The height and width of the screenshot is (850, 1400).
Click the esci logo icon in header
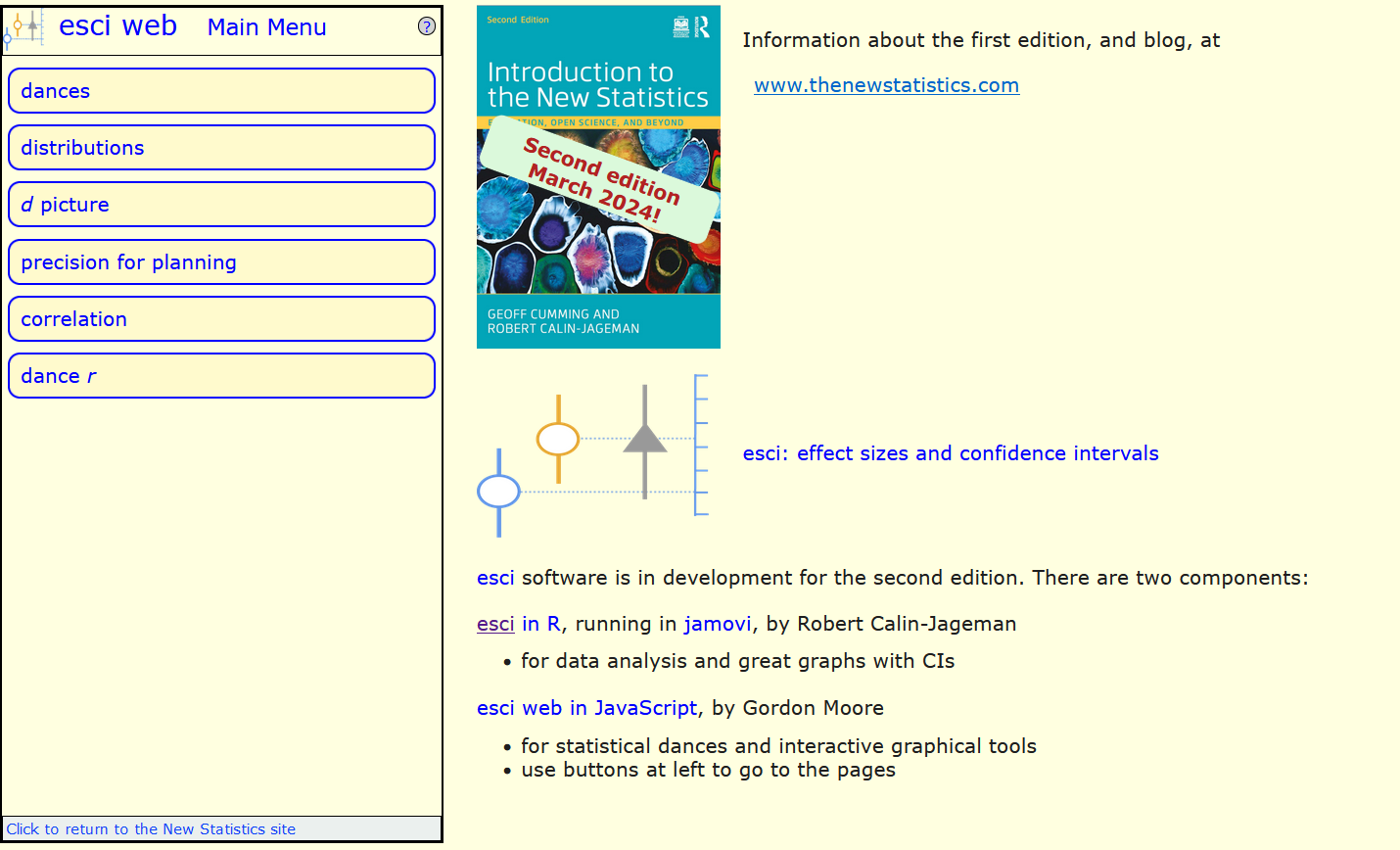pyautogui.click(x=24, y=29)
